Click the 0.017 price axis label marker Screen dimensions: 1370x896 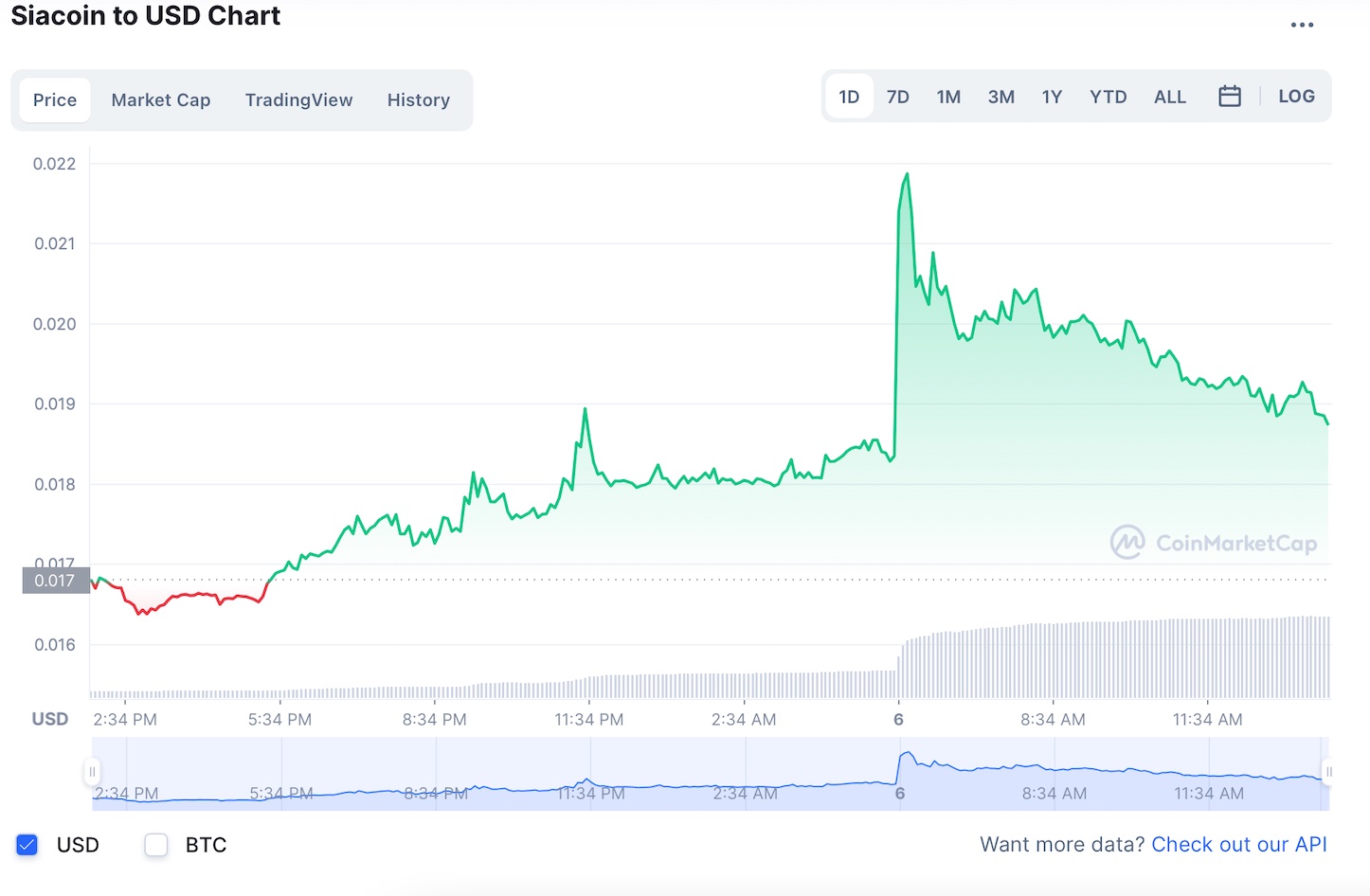point(54,580)
